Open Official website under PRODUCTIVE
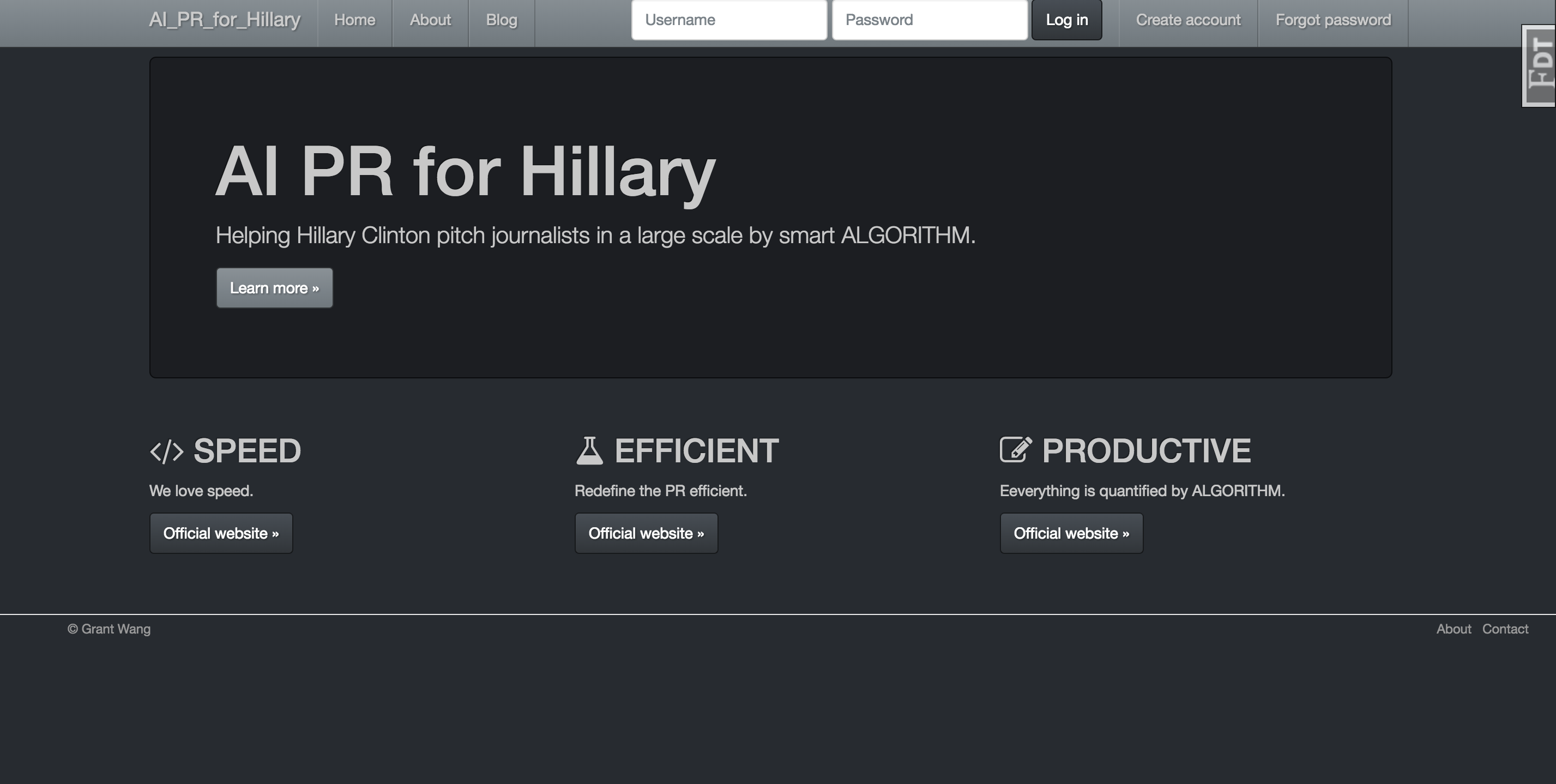 pyautogui.click(x=1071, y=533)
